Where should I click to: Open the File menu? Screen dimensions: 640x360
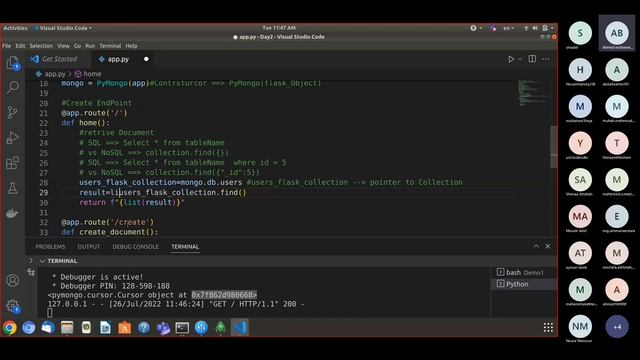(x=7, y=46)
